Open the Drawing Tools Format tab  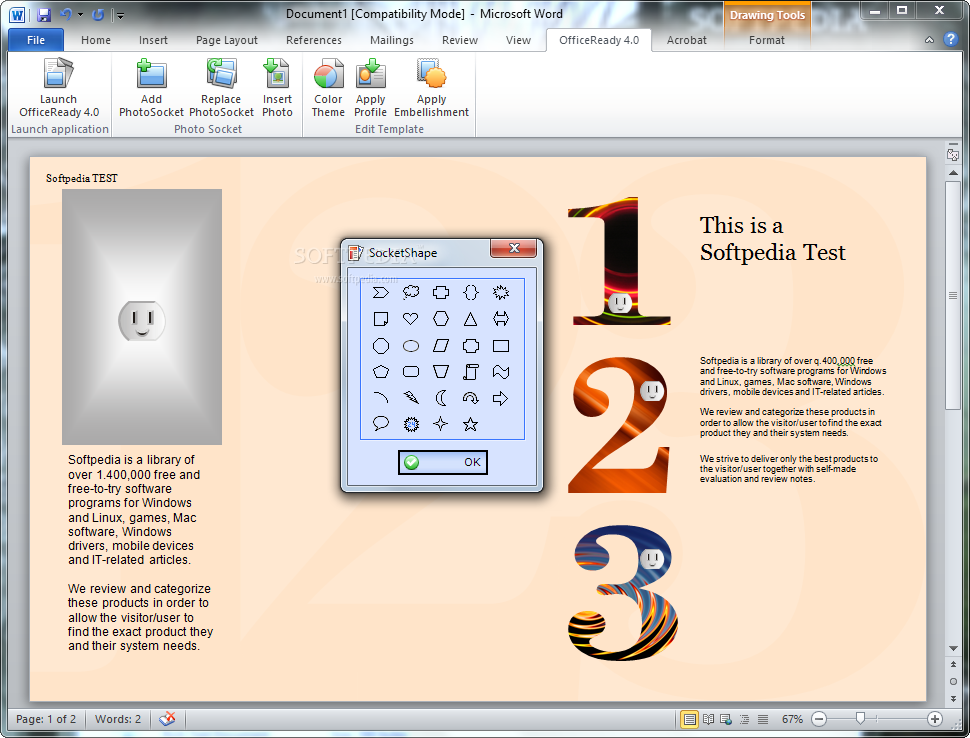[766, 40]
